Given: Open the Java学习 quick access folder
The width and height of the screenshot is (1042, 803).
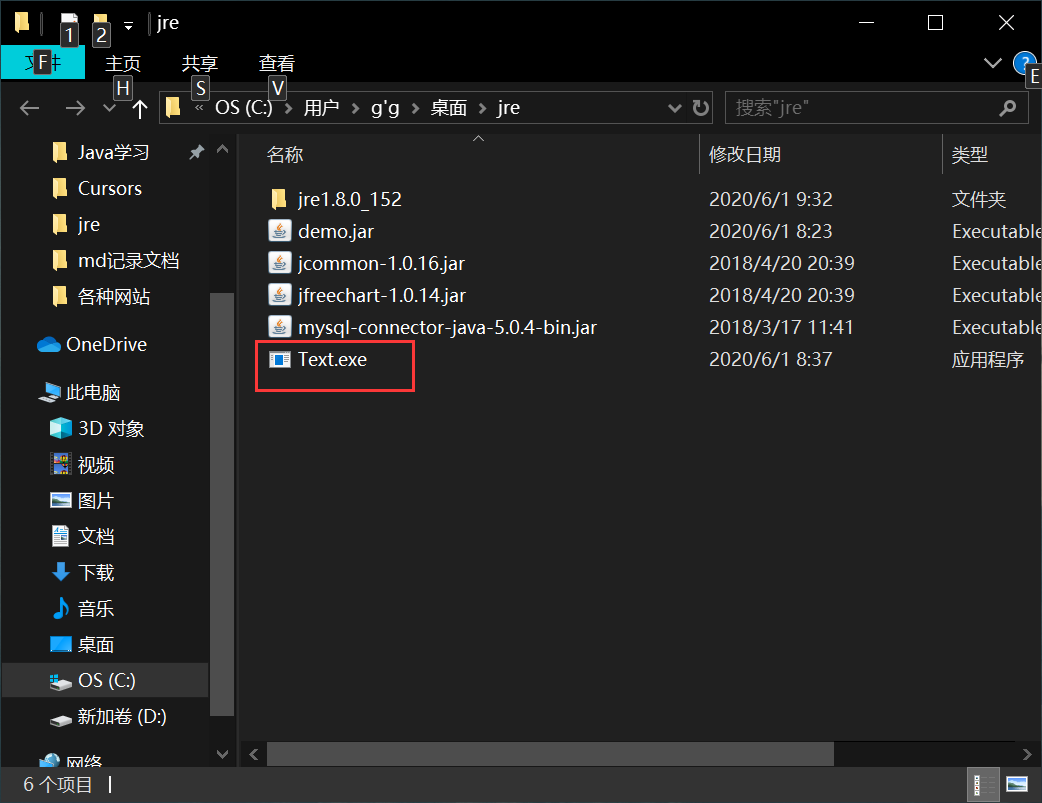Looking at the screenshot, I should (x=100, y=152).
